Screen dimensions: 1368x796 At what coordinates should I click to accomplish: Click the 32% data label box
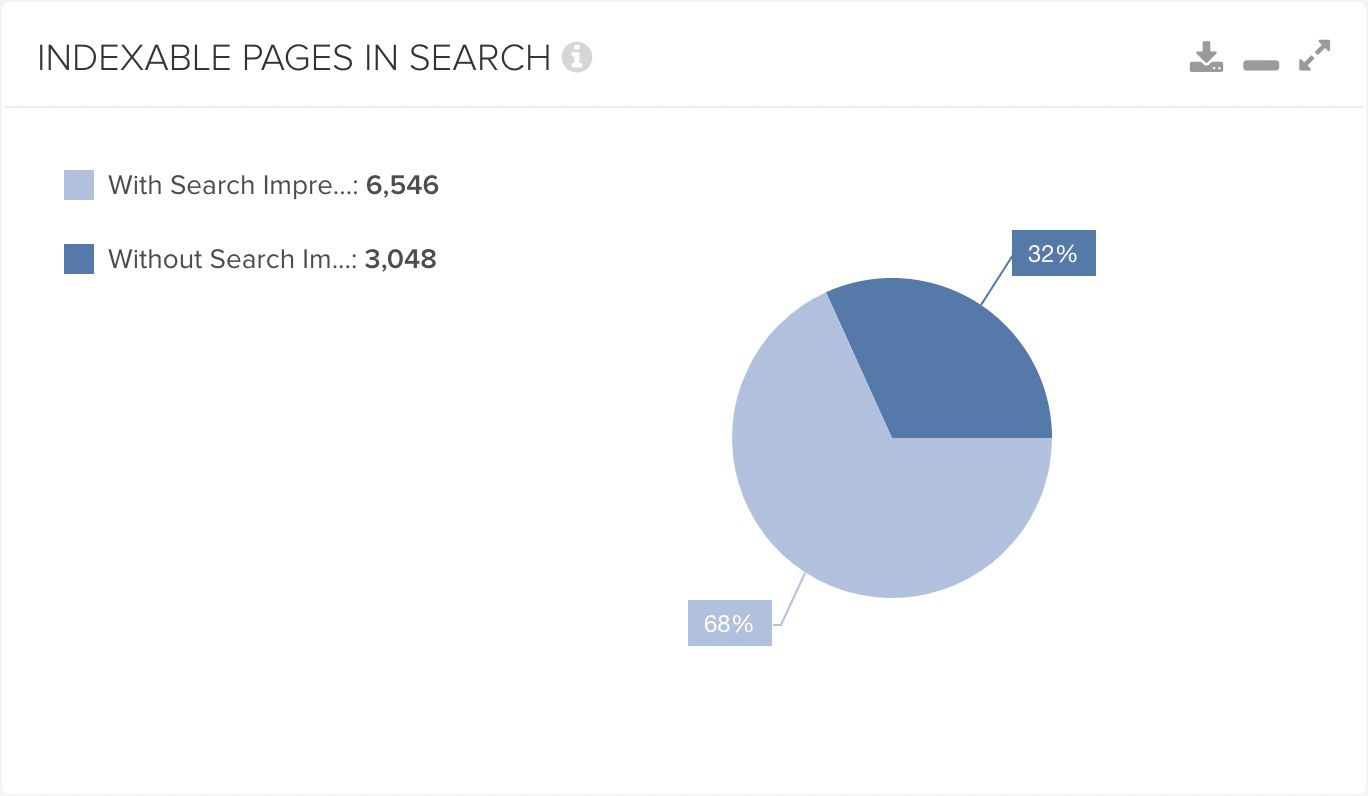(x=1054, y=254)
